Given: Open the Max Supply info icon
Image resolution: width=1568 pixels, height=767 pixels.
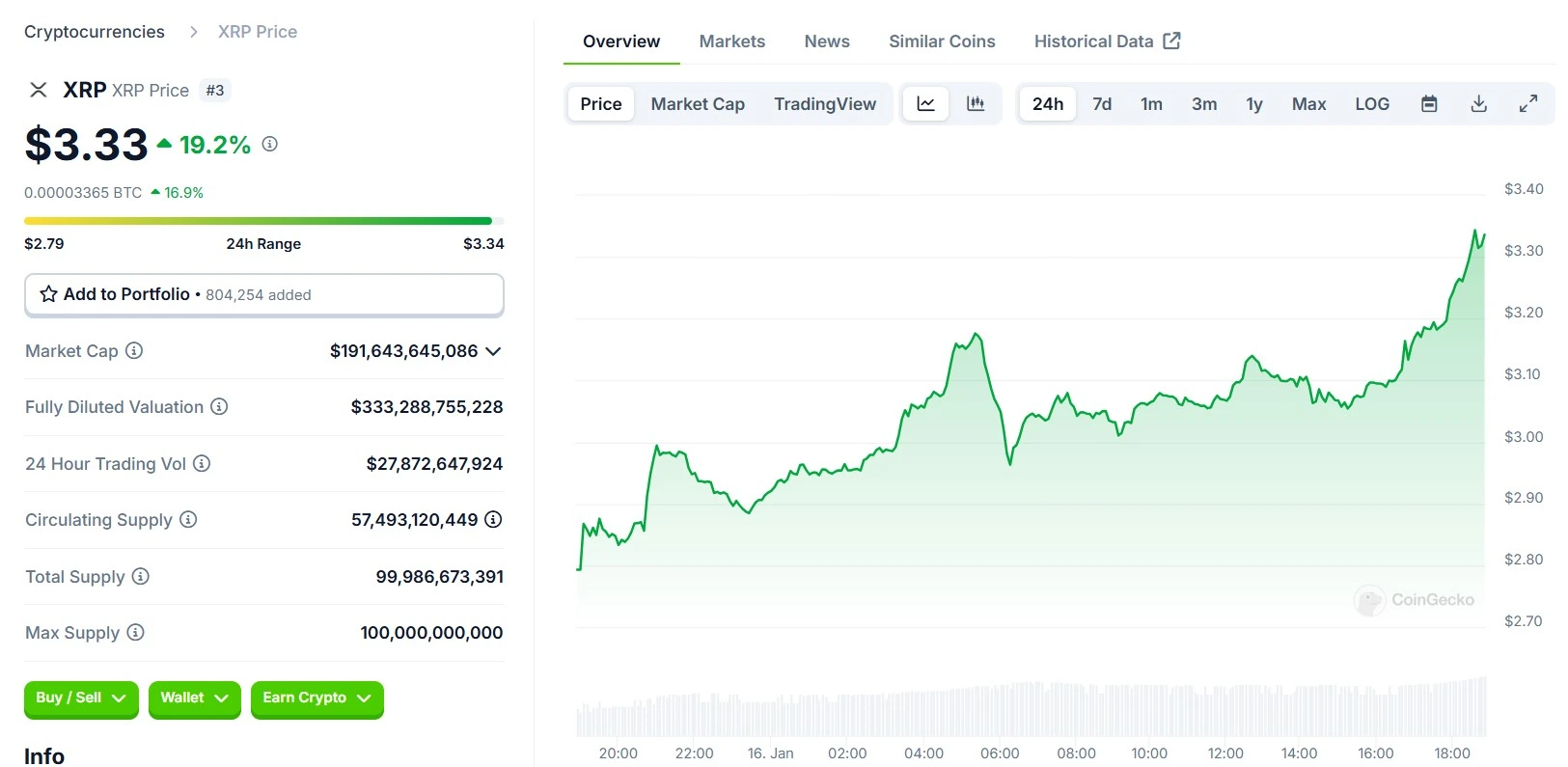Looking at the screenshot, I should point(135,633).
